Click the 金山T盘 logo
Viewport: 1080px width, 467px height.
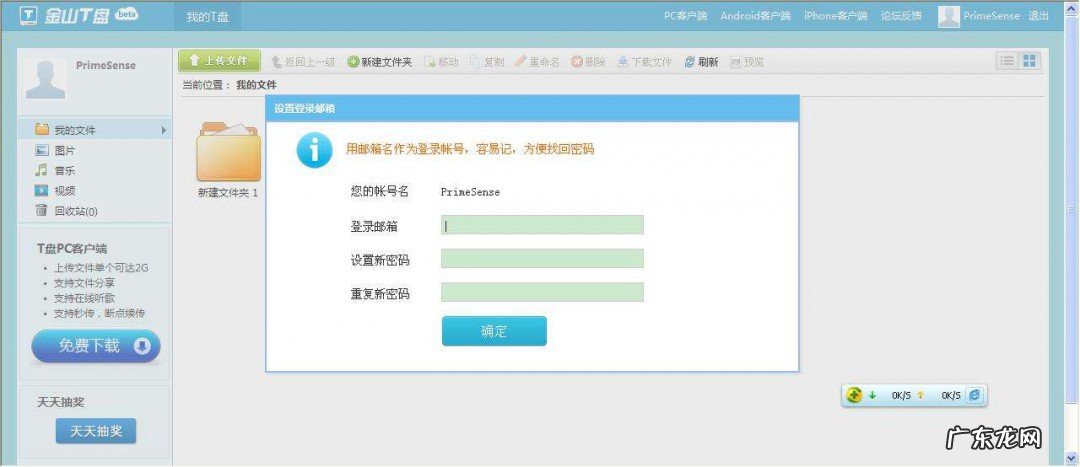pos(78,16)
